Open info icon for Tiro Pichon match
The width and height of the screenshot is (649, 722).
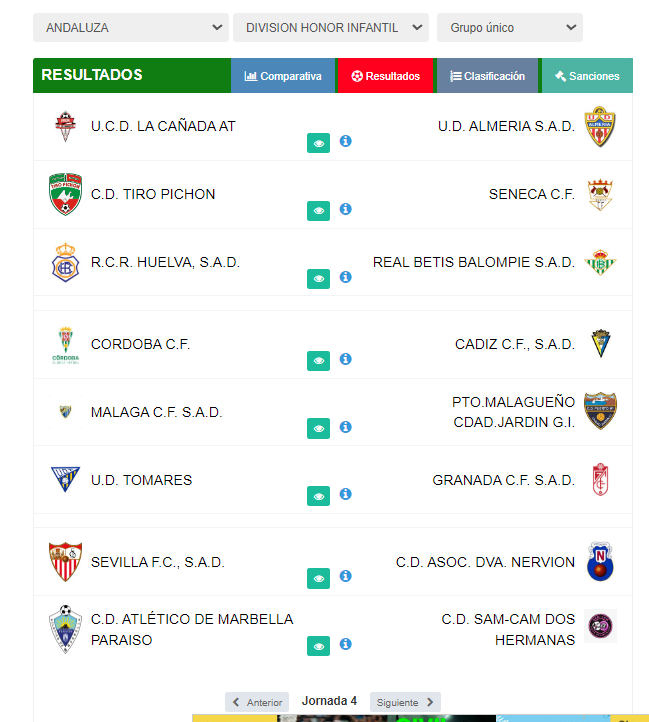tap(346, 209)
